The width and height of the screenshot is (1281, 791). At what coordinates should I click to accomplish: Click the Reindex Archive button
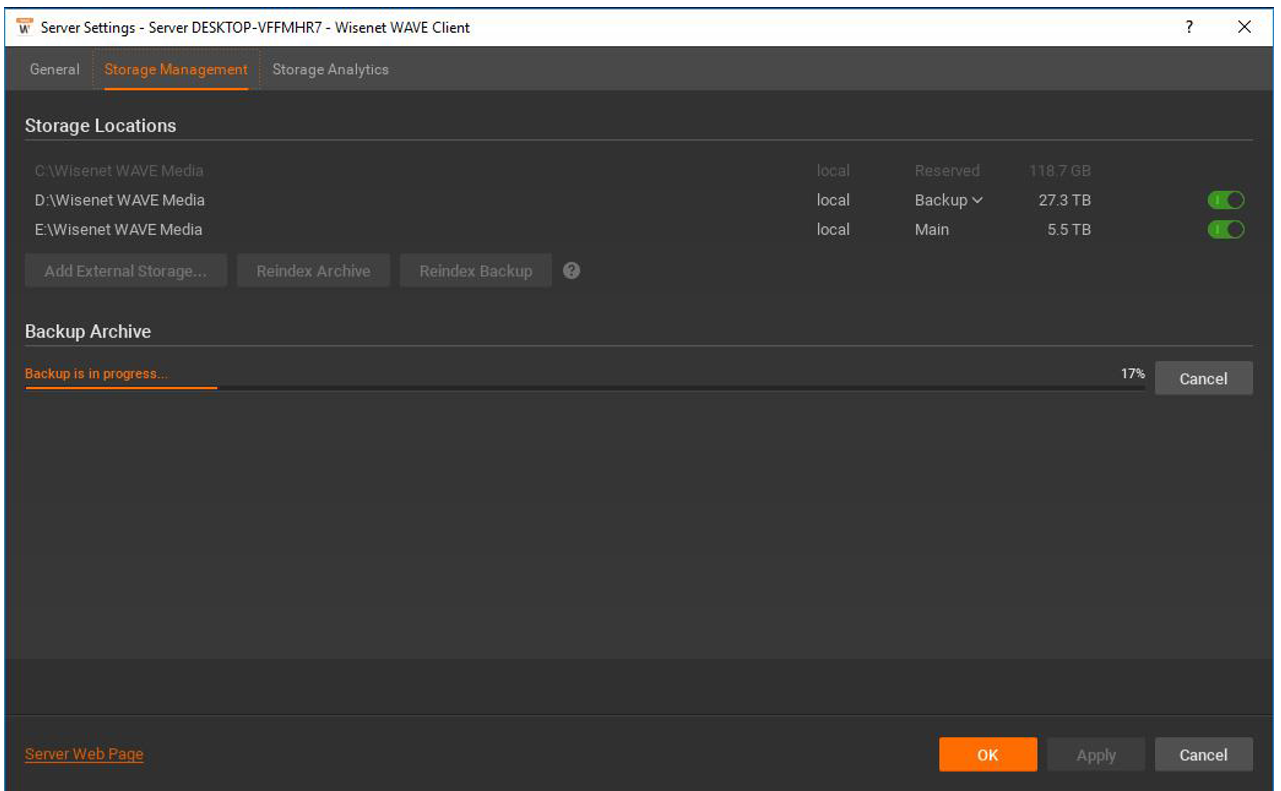[x=313, y=271]
